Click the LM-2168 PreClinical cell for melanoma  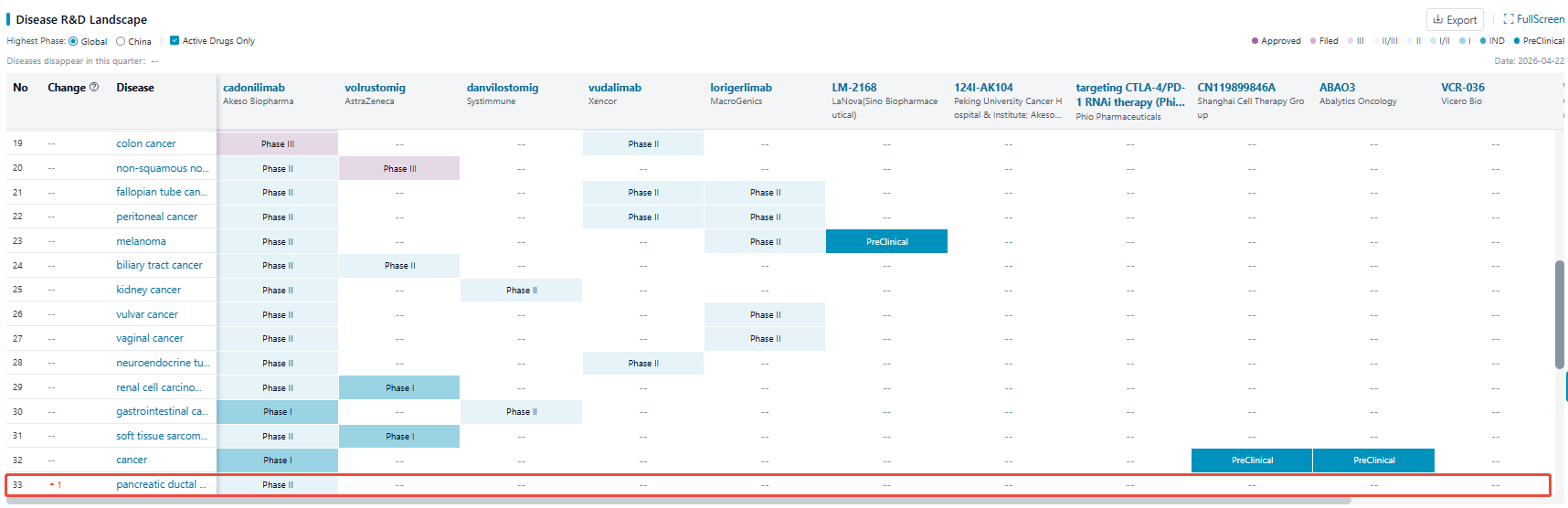click(886, 241)
